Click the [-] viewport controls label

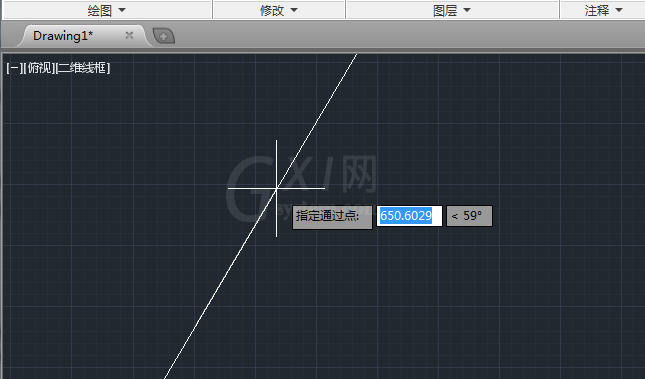pos(14,68)
